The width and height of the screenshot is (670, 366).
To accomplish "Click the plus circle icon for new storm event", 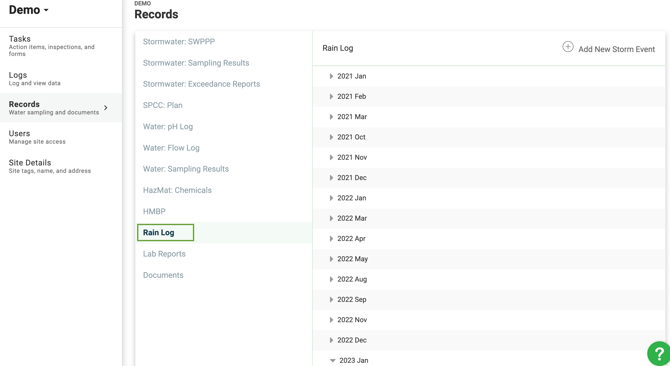I will 567,47.
